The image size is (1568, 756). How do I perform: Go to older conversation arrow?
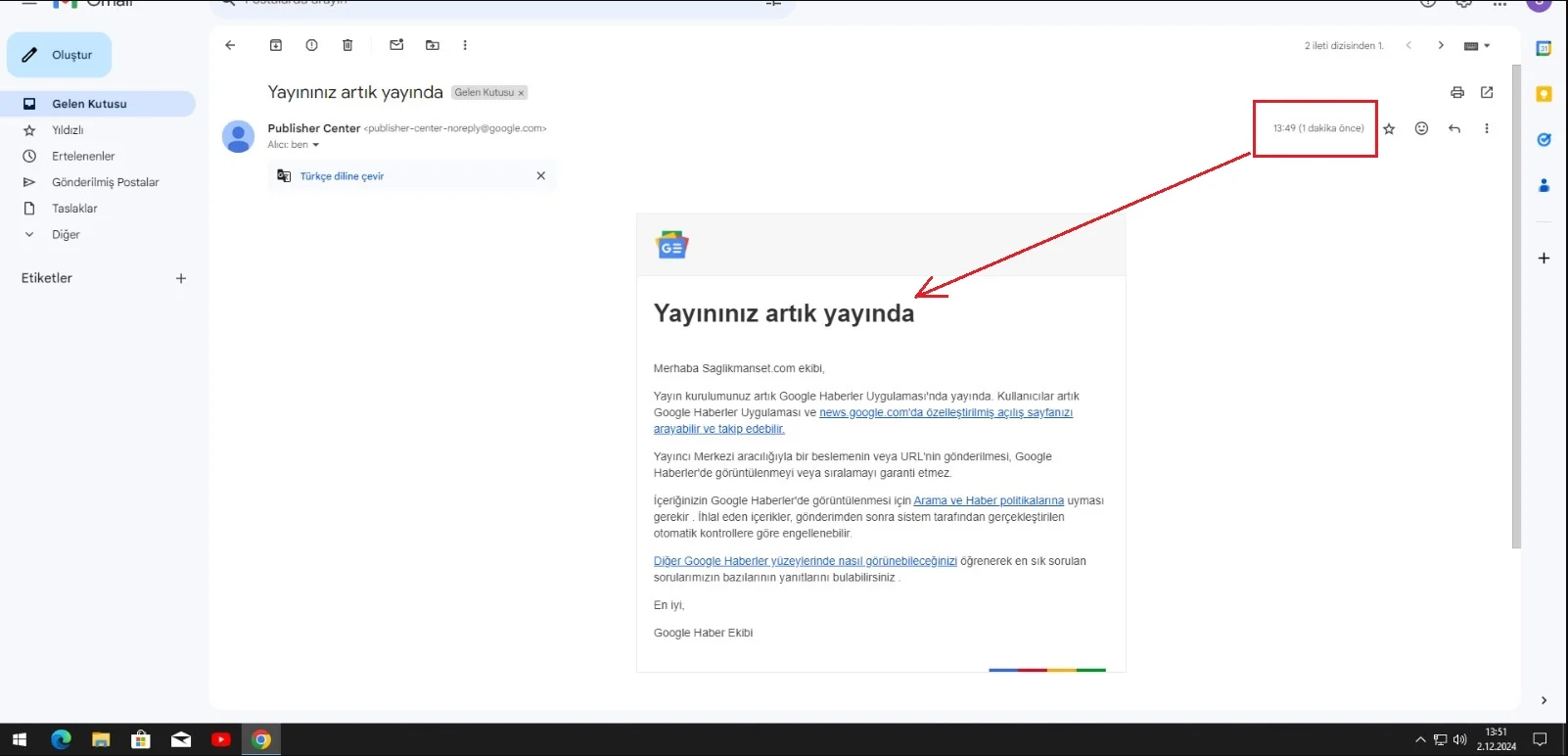1441,45
